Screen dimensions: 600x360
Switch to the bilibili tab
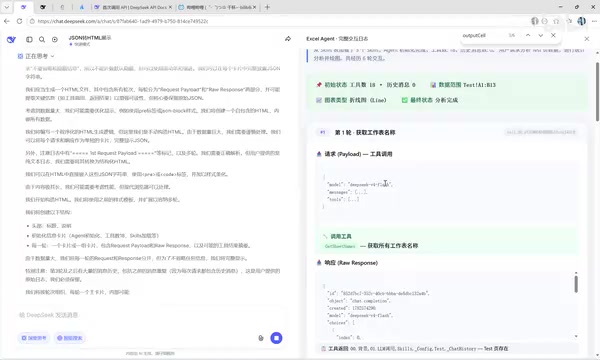click(217, 7)
